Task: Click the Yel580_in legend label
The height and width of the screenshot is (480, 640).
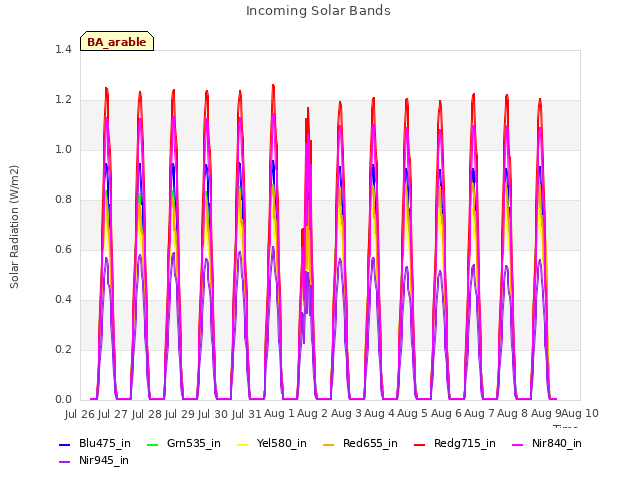Action: coord(282,443)
